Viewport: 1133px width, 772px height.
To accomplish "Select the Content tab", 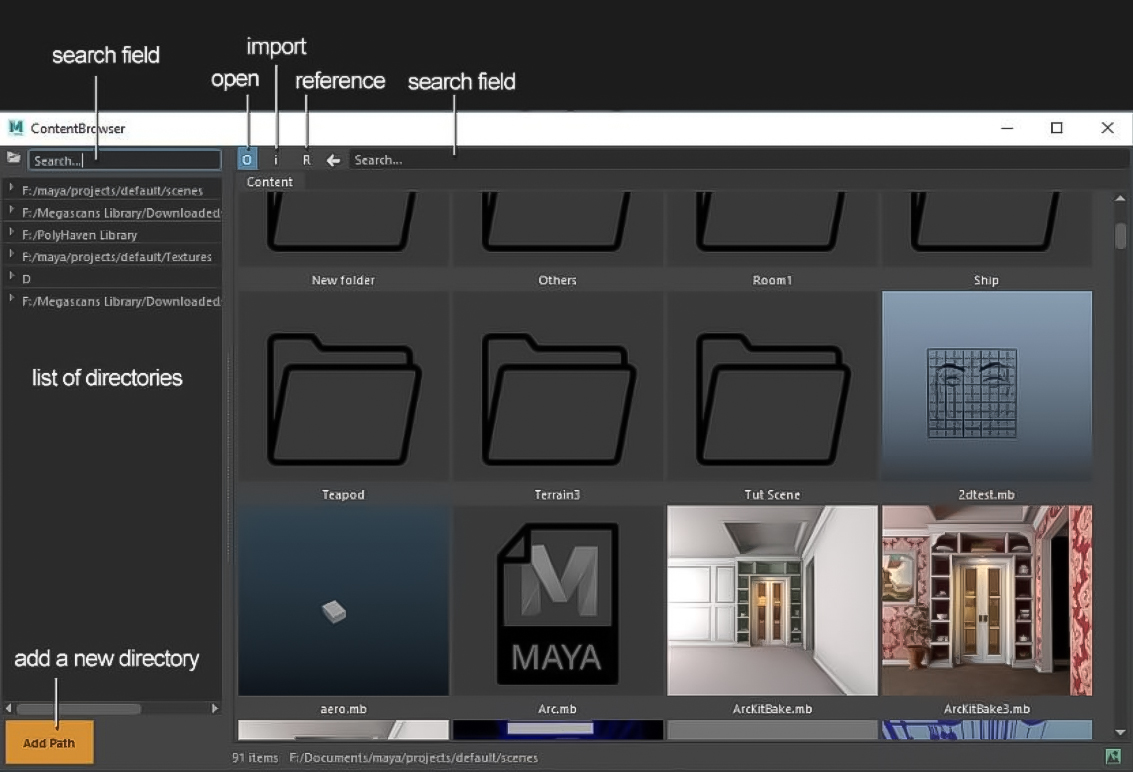I will point(270,182).
